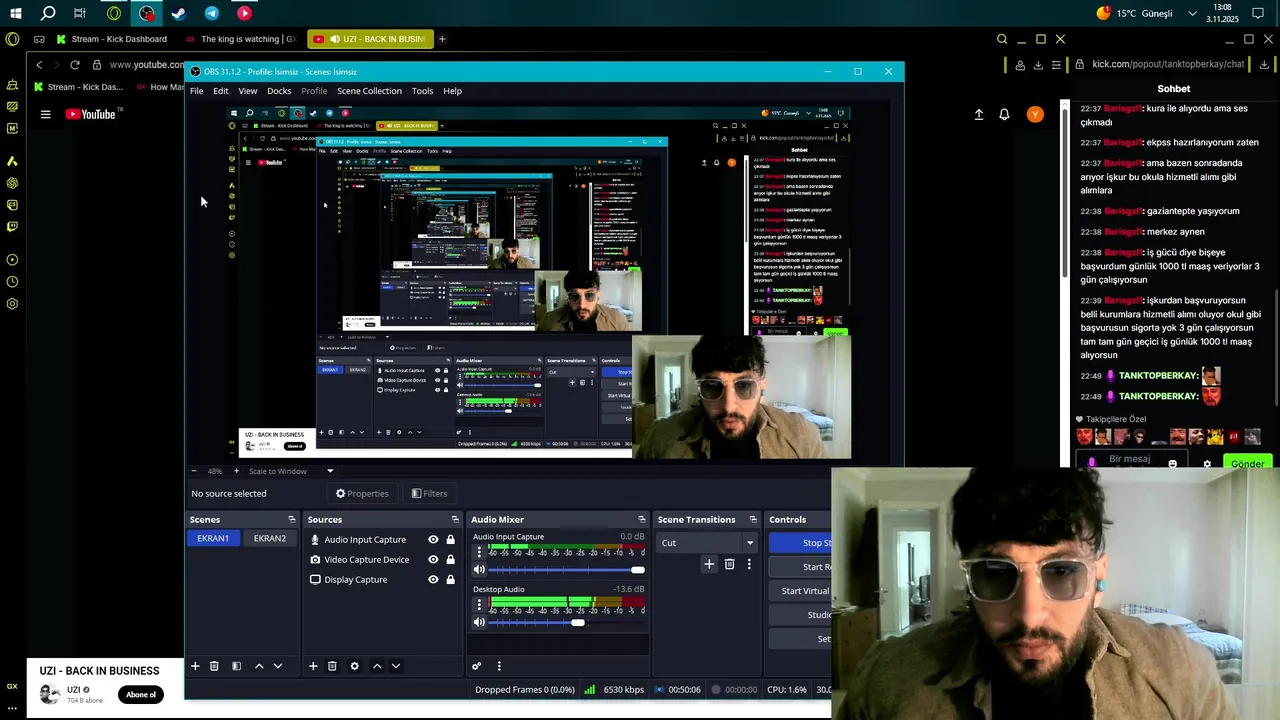The height and width of the screenshot is (720, 1280).
Task: Add a new source with plus icon
Action: point(313,666)
